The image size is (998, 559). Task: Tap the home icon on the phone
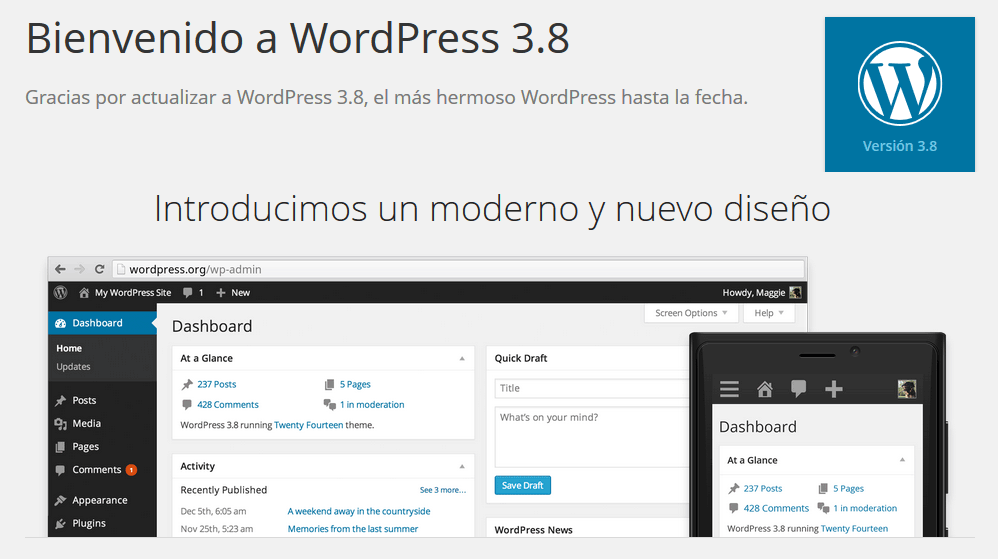[x=764, y=389]
